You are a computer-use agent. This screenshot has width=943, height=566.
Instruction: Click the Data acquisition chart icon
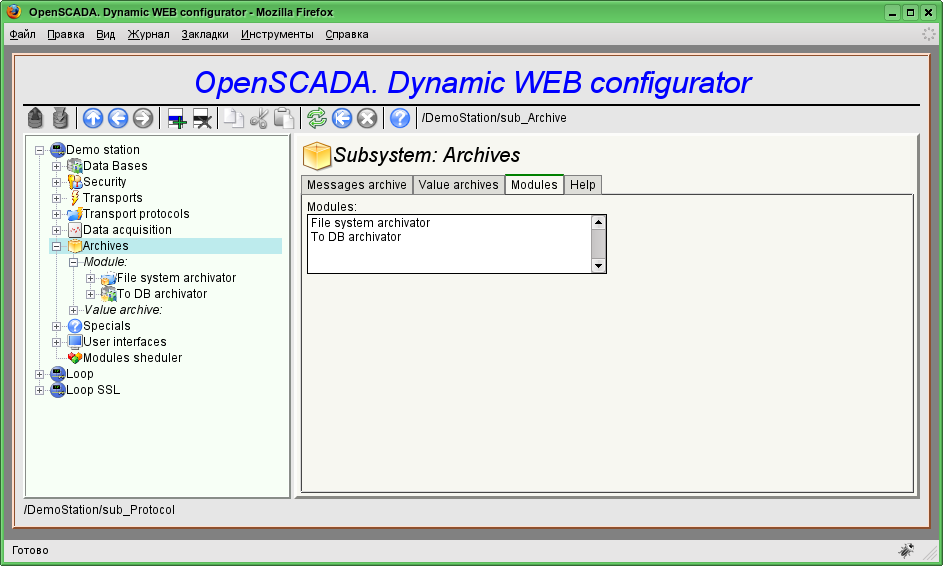75,230
